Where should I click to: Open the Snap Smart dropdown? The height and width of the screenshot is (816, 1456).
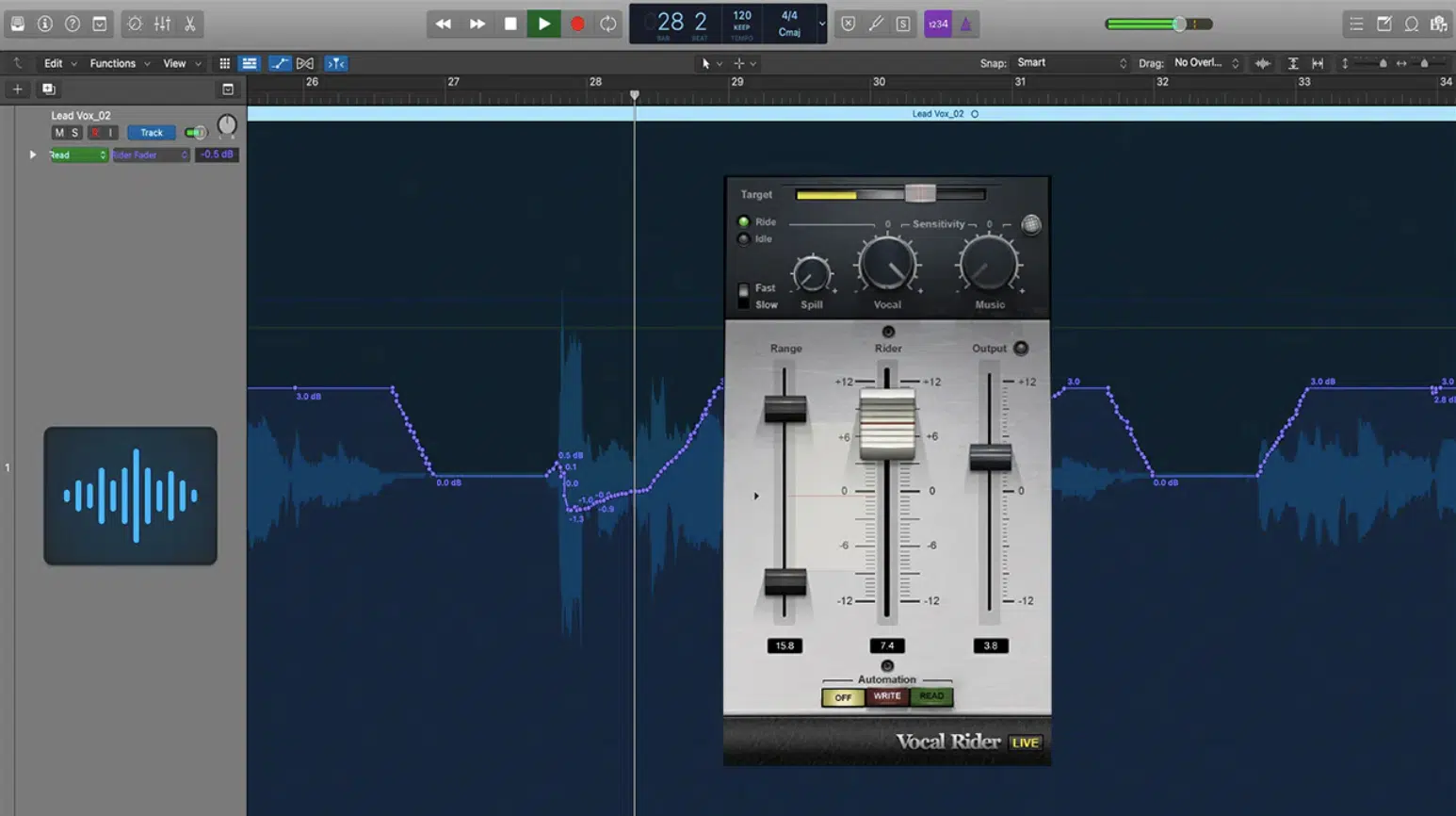tap(1071, 63)
